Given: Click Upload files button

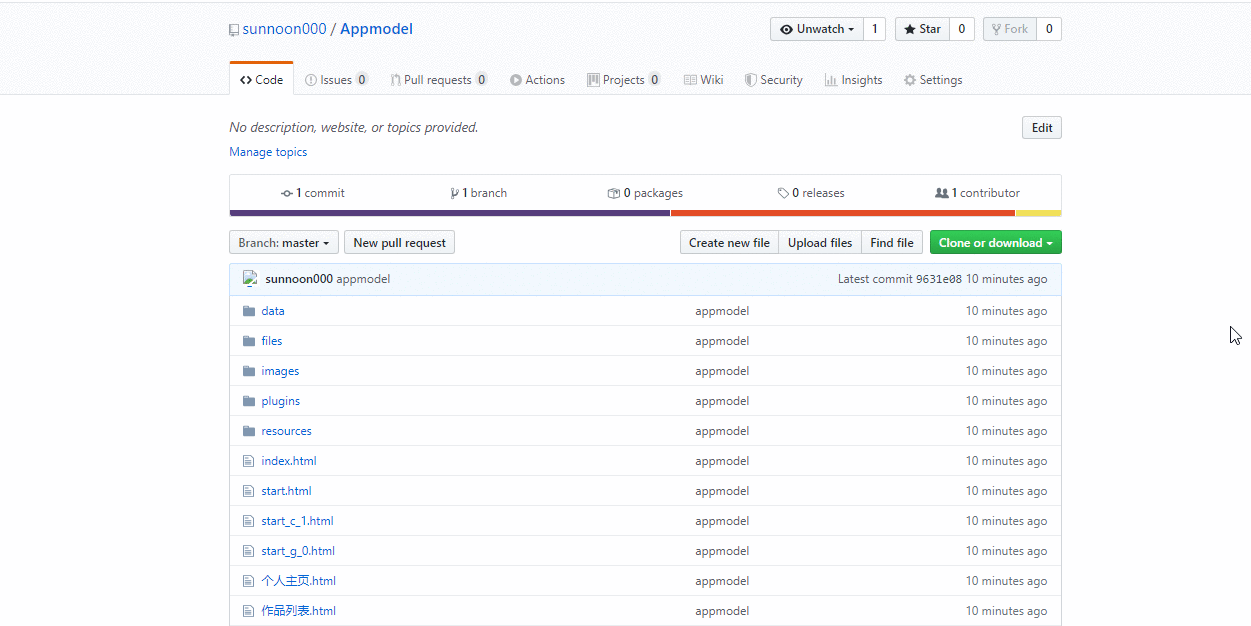Looking at the screenshot, I should coord(820,243).
